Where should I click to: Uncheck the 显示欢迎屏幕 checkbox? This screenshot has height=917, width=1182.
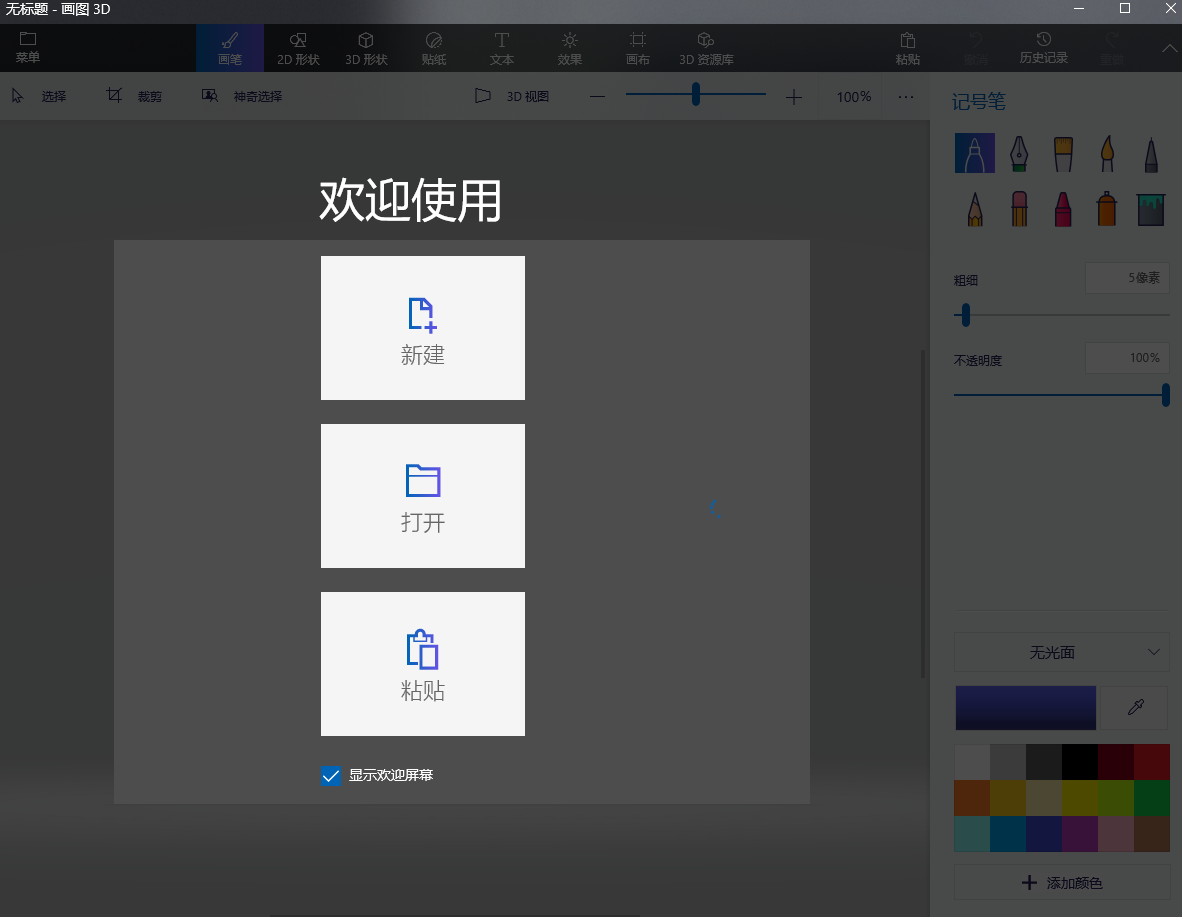pyautogui.click(x=331, y=775)
